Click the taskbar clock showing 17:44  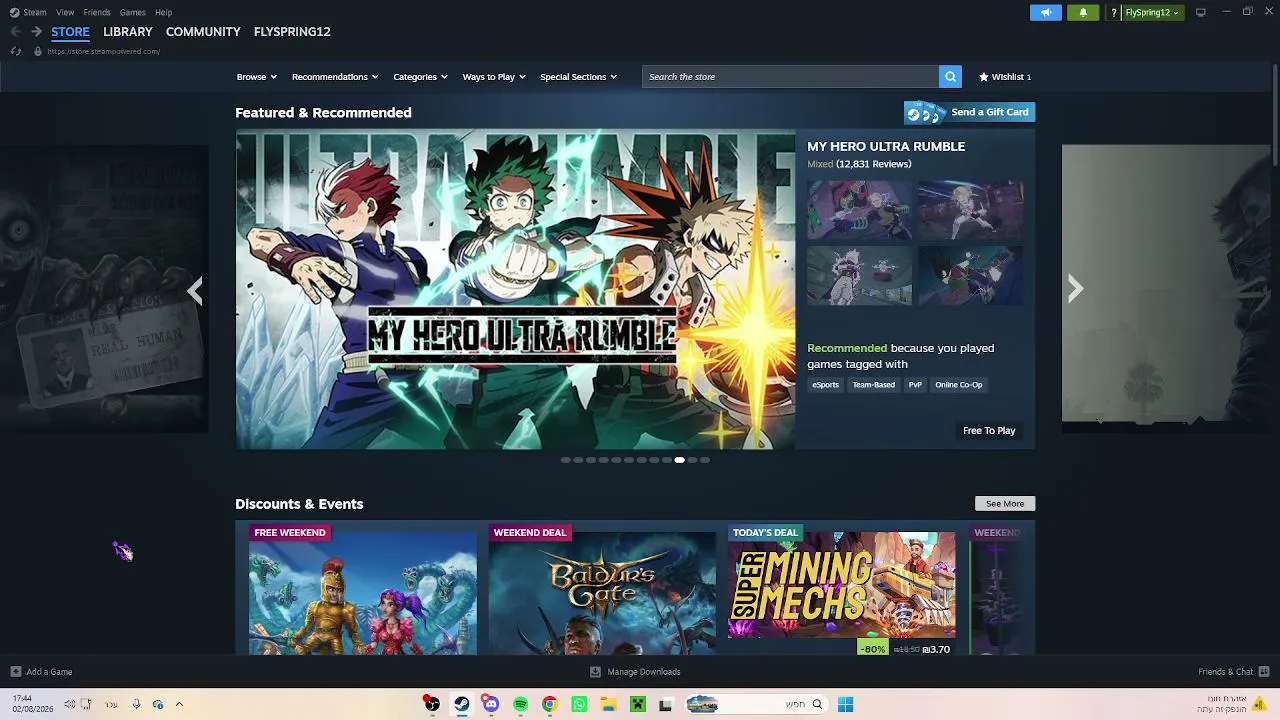pyautogui.click(x=32, y=704)
